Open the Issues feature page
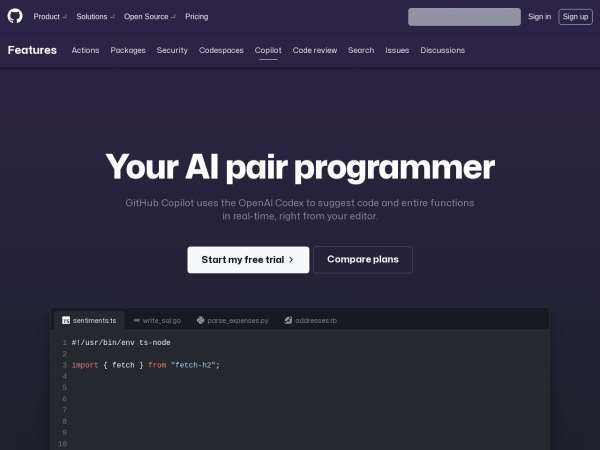The image size is (600, 450). point(397,50)
